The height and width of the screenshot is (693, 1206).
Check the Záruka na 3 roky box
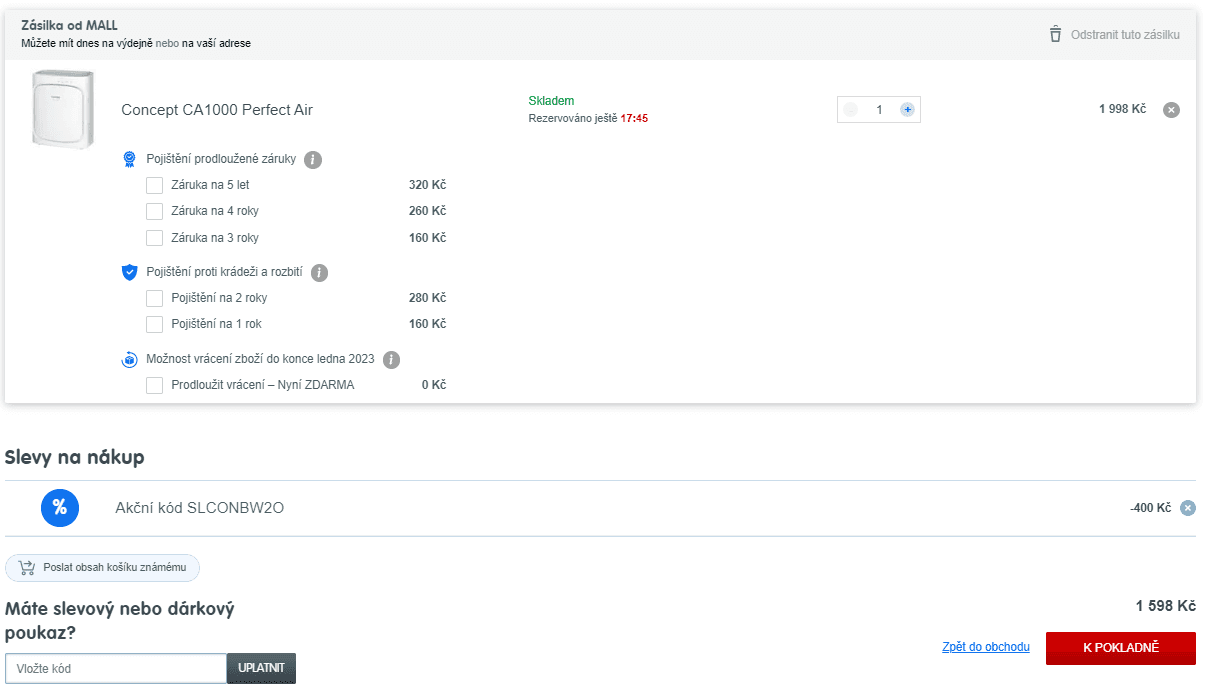tap(154, 238)
